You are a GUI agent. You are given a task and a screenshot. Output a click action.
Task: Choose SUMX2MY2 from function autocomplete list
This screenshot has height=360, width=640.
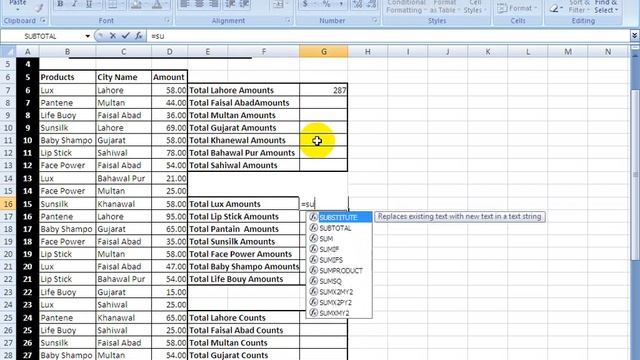pyautogui.click(x=339, y=292)
